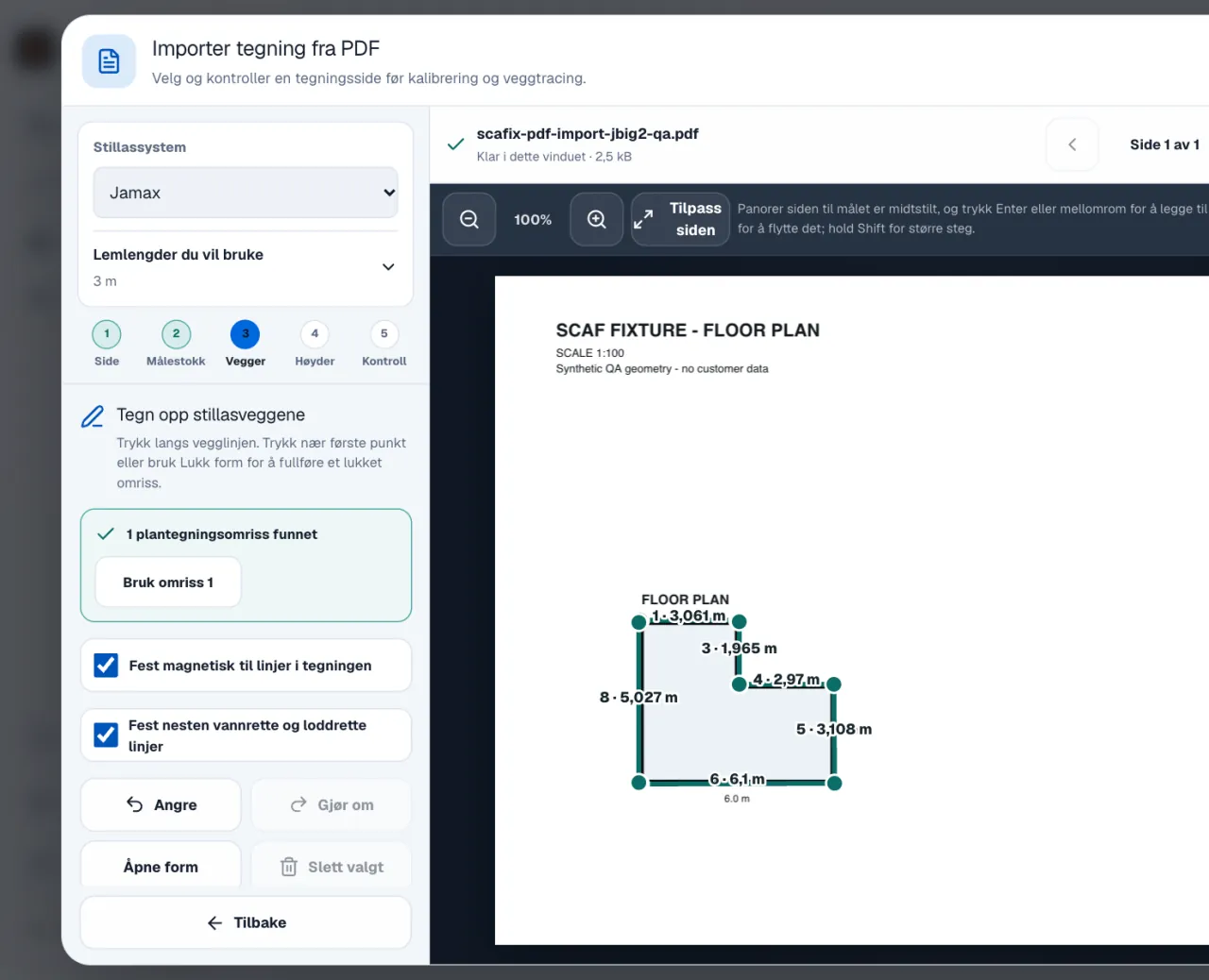Click the scafix-pdf-import-jbig2-qa.pdf filename
Image resolution: width=1209 pixels, height=980 pixels.
click(x=587, y=133)
